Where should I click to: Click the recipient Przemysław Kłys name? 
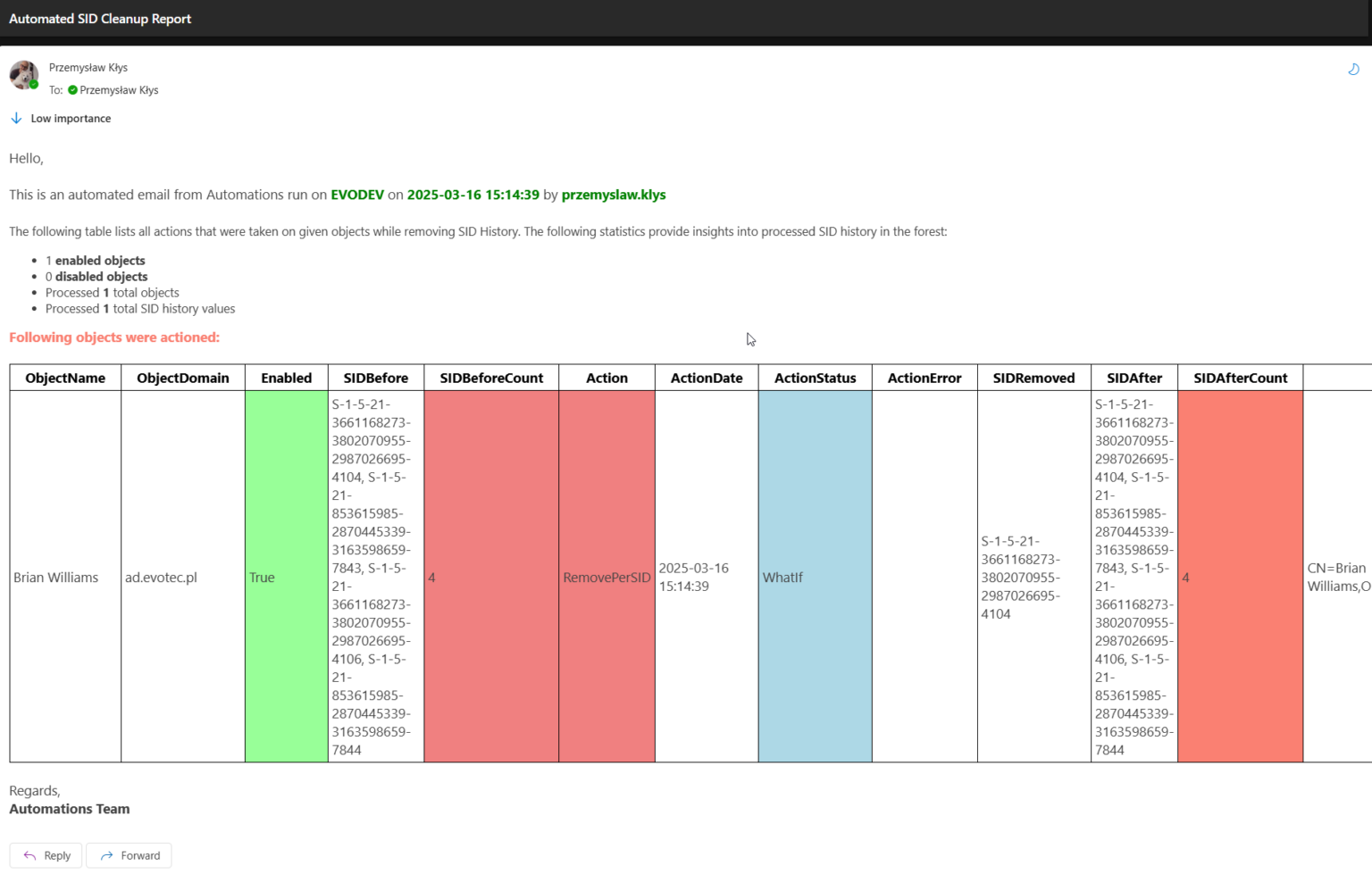(117, 89)
